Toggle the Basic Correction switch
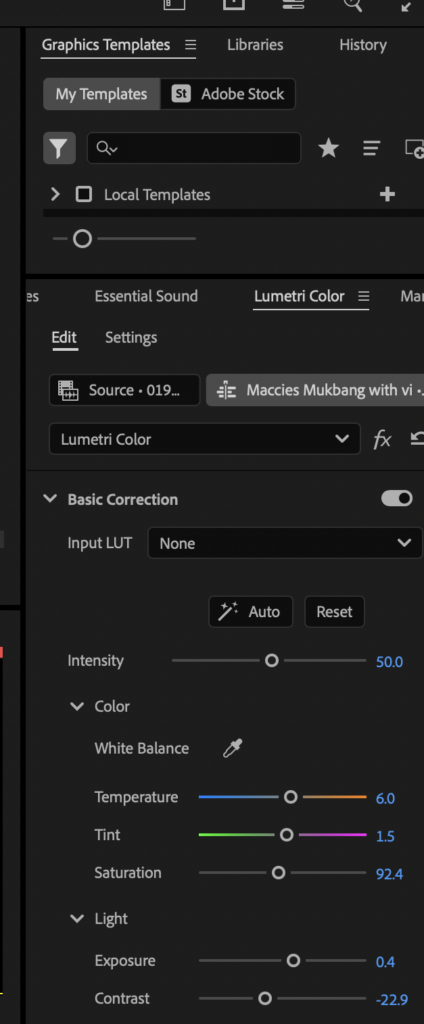 397,499
